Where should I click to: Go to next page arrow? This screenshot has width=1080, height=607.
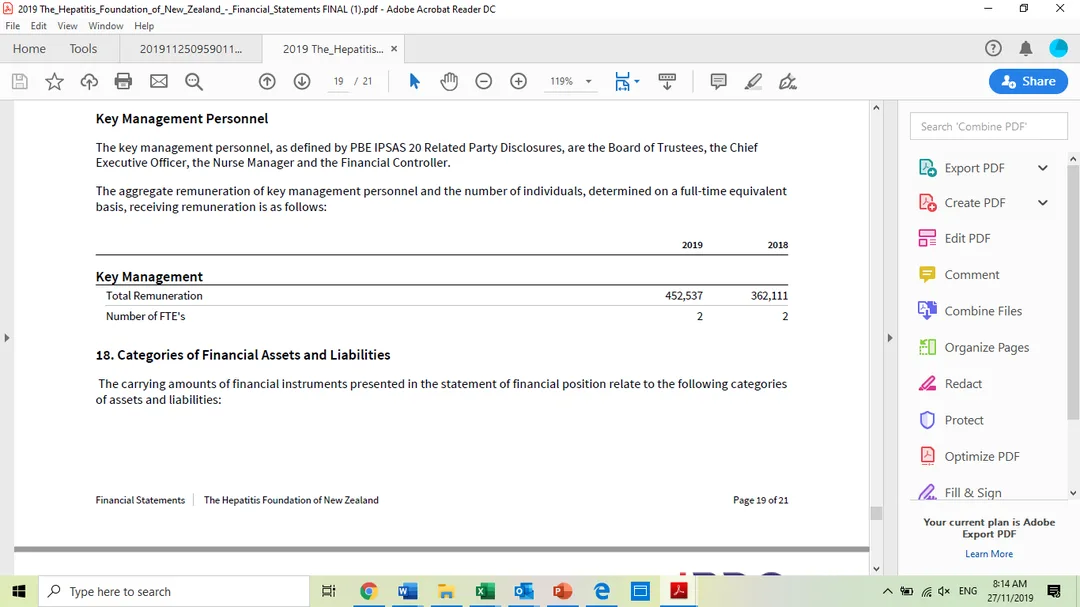pos(302,81)
